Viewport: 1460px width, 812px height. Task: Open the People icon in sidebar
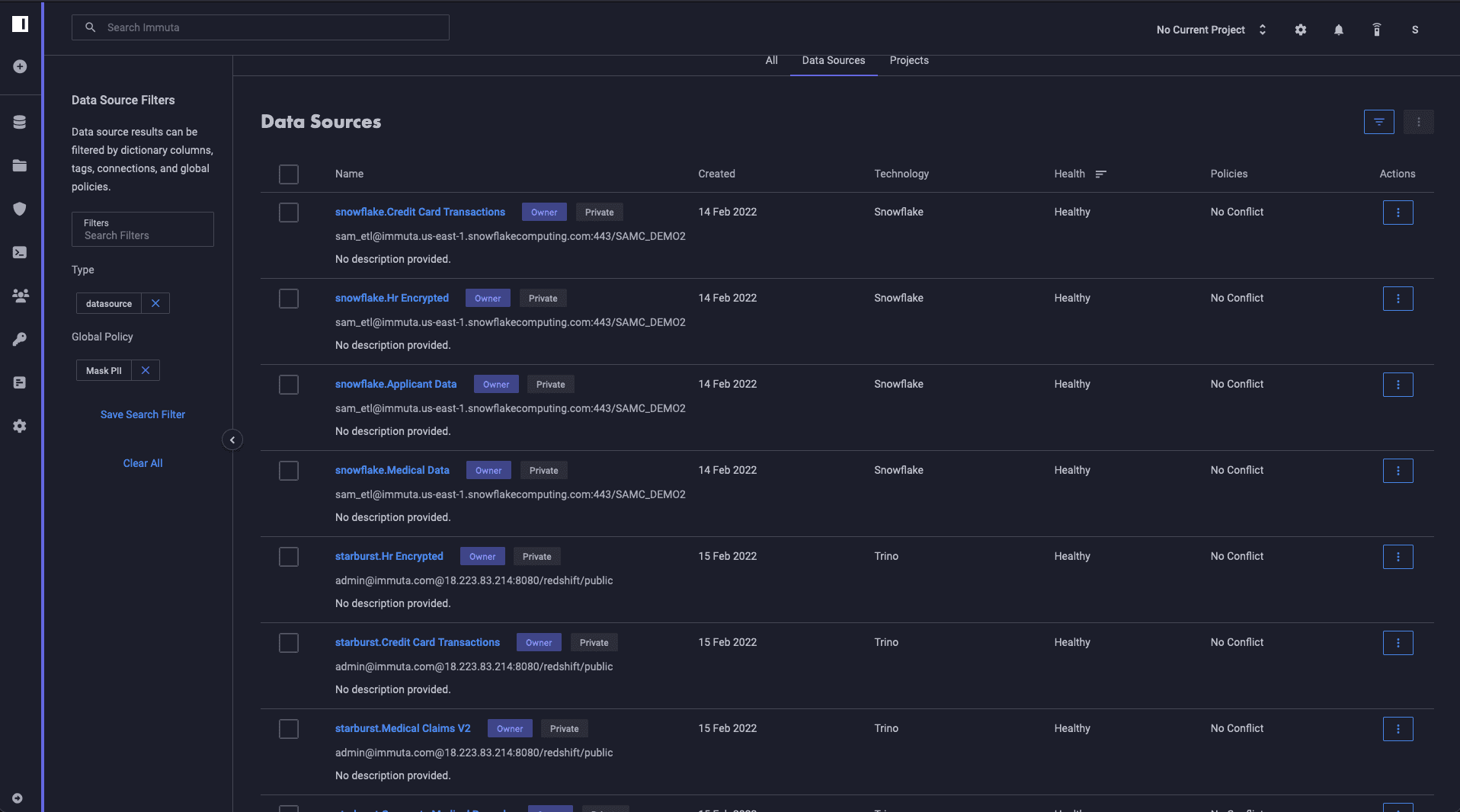(x=20, y=296)
